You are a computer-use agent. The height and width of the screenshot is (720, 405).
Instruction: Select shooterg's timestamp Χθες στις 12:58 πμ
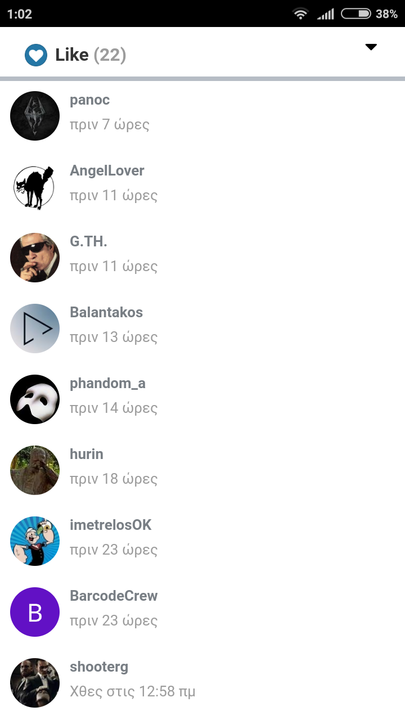pyautogui.click(x=132, y=691)
